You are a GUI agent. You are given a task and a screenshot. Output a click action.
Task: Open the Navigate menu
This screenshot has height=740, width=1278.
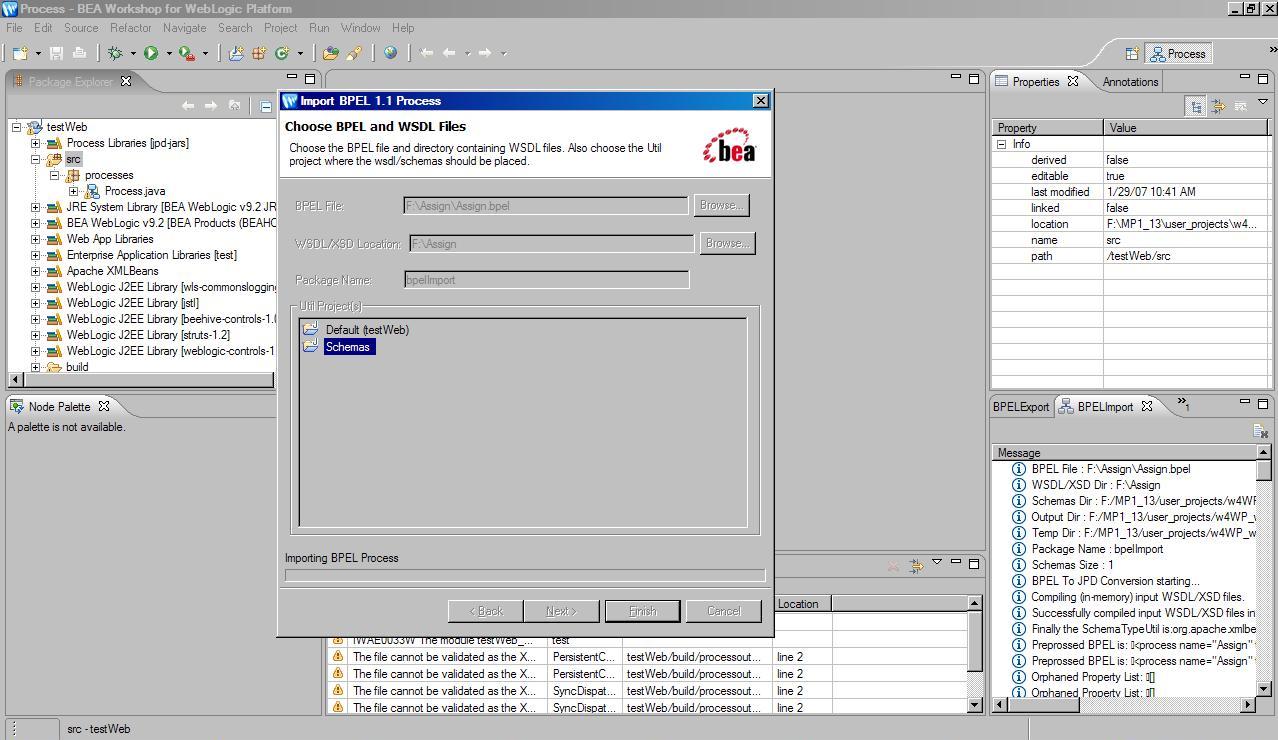(x=184, y=28)
